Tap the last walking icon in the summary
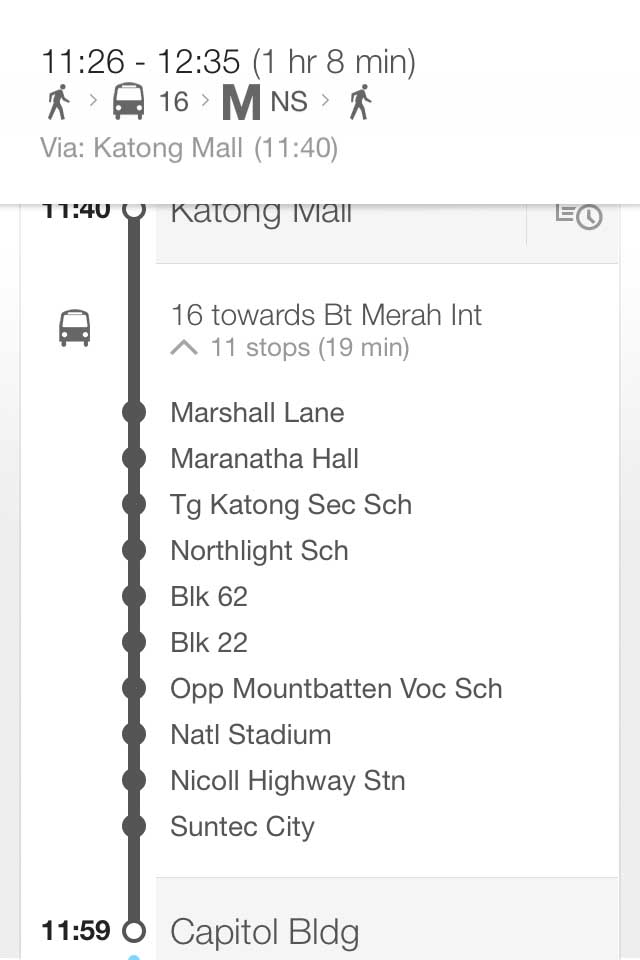The height and width of the screenshot is (960, 640). click(x=360, y=101)
